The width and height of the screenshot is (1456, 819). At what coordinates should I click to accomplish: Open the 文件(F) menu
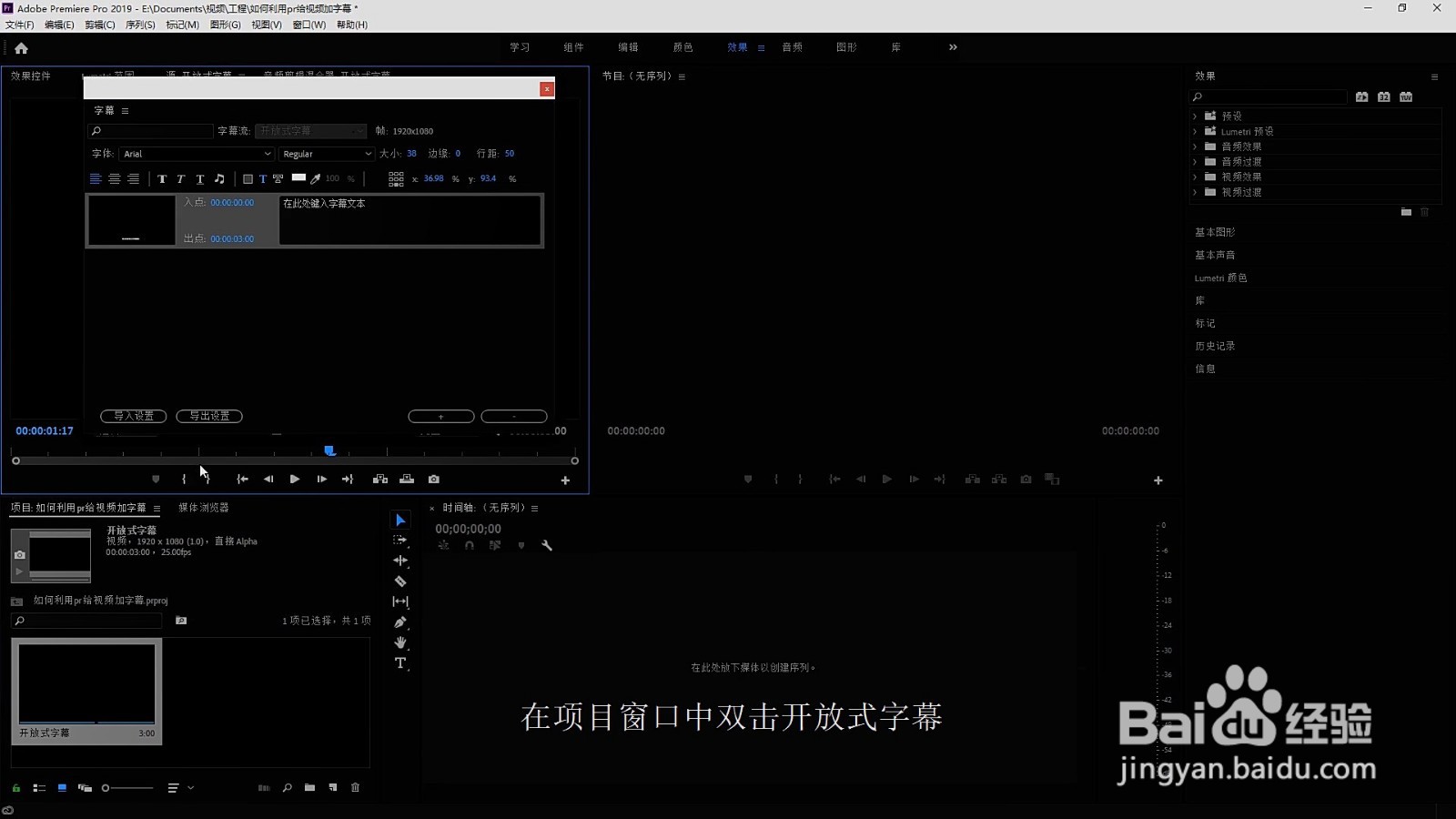click(20, 25)
